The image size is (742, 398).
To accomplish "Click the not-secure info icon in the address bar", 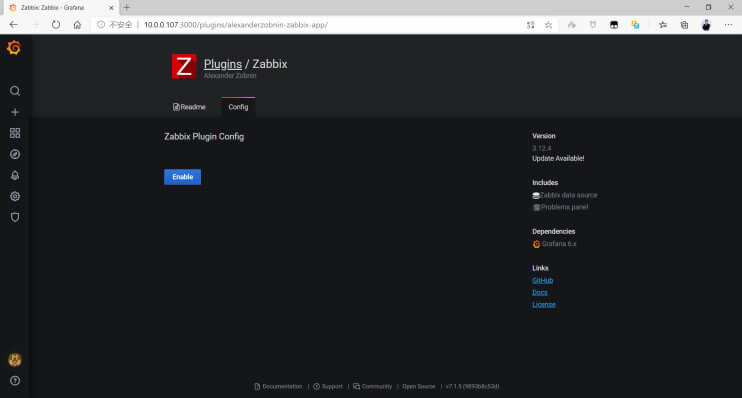I will (101, 25).
